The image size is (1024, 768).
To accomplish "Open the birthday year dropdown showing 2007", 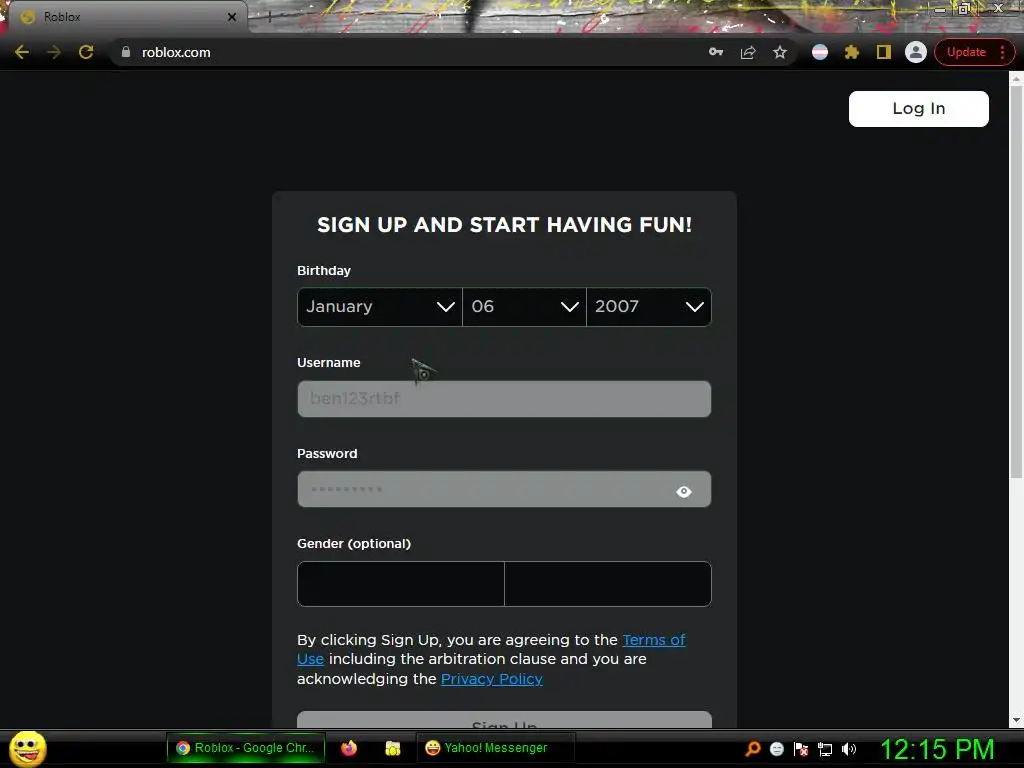I will click(x=649, y=307).
